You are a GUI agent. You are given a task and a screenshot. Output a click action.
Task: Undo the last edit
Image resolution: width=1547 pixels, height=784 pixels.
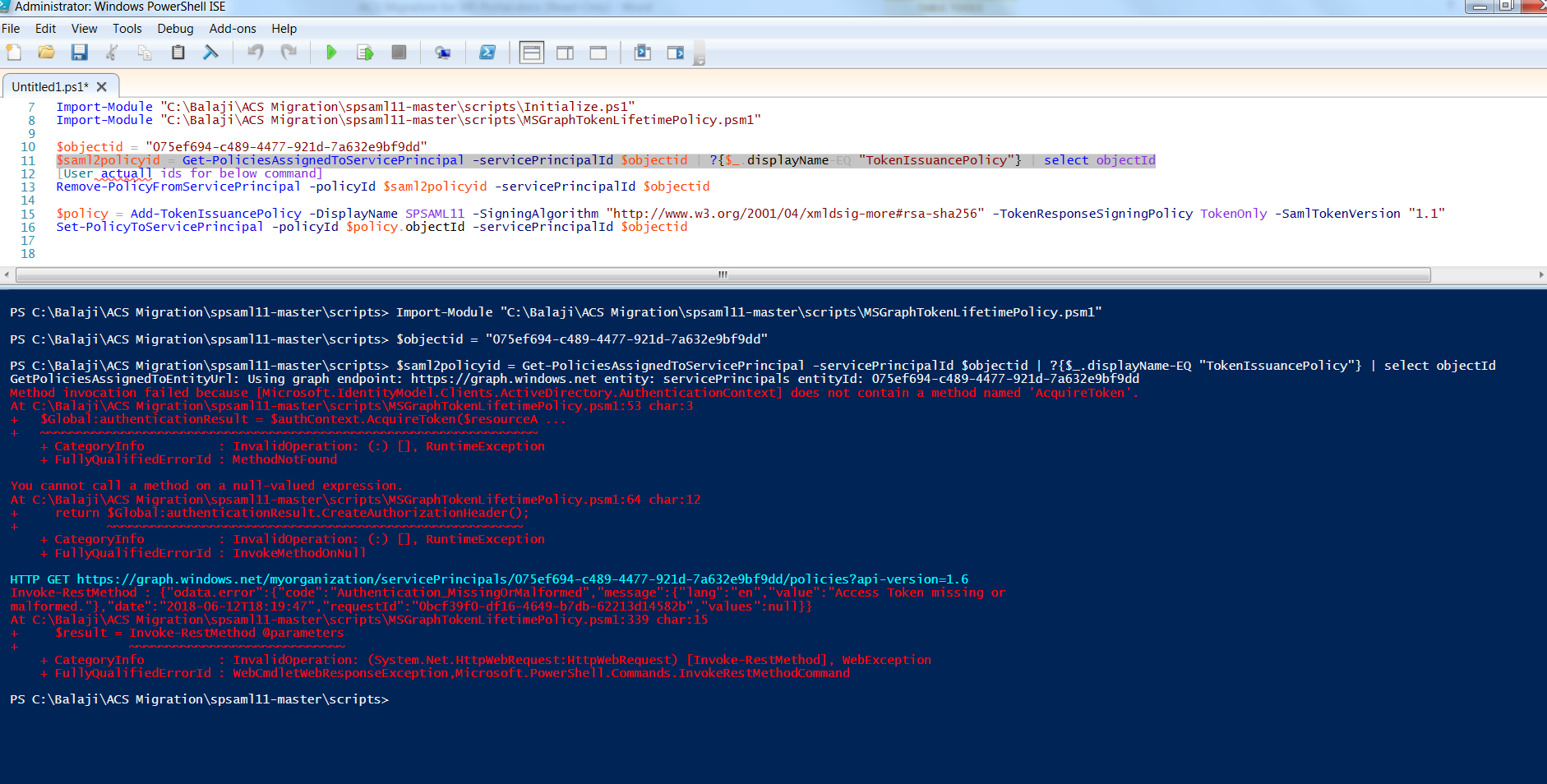(x=256, y=53)
